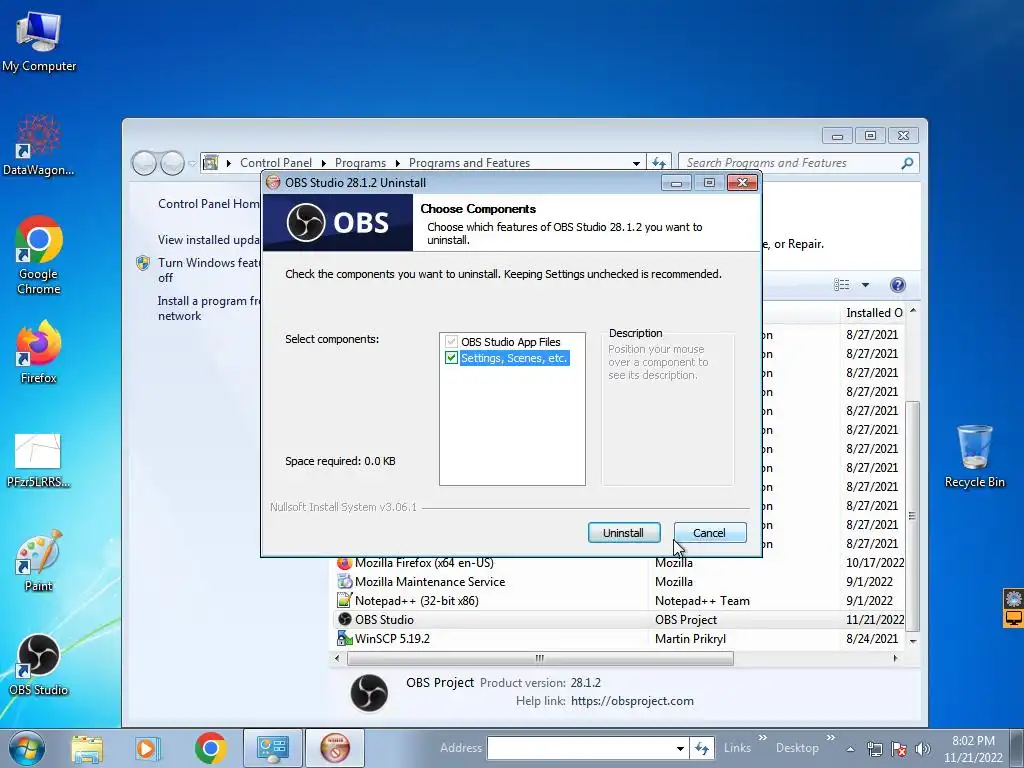1024x768 pixels.
Task: Open the view options dropdown arrow
Action: click(x=865, y=285)
